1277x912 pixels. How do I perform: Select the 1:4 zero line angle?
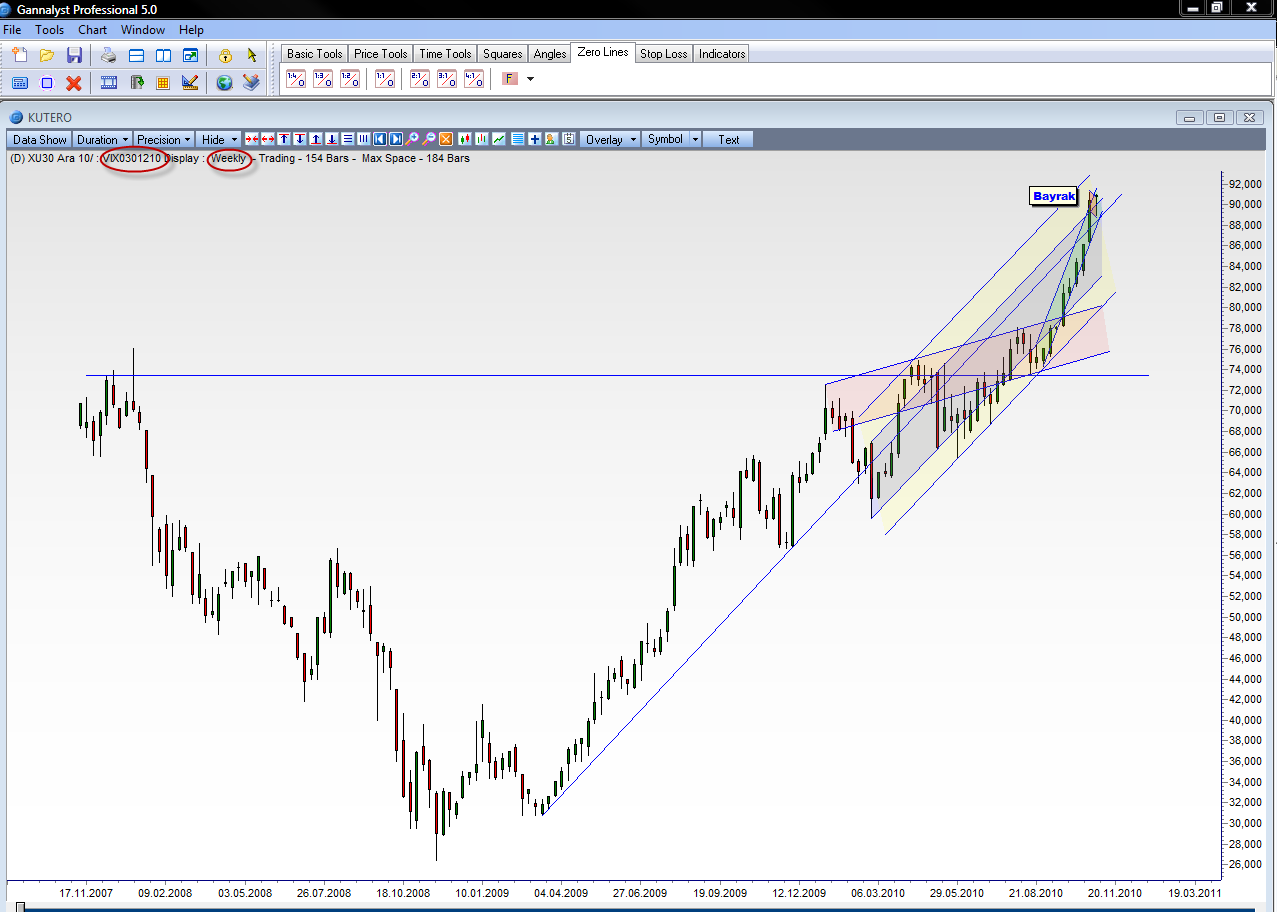click(296, 79)
